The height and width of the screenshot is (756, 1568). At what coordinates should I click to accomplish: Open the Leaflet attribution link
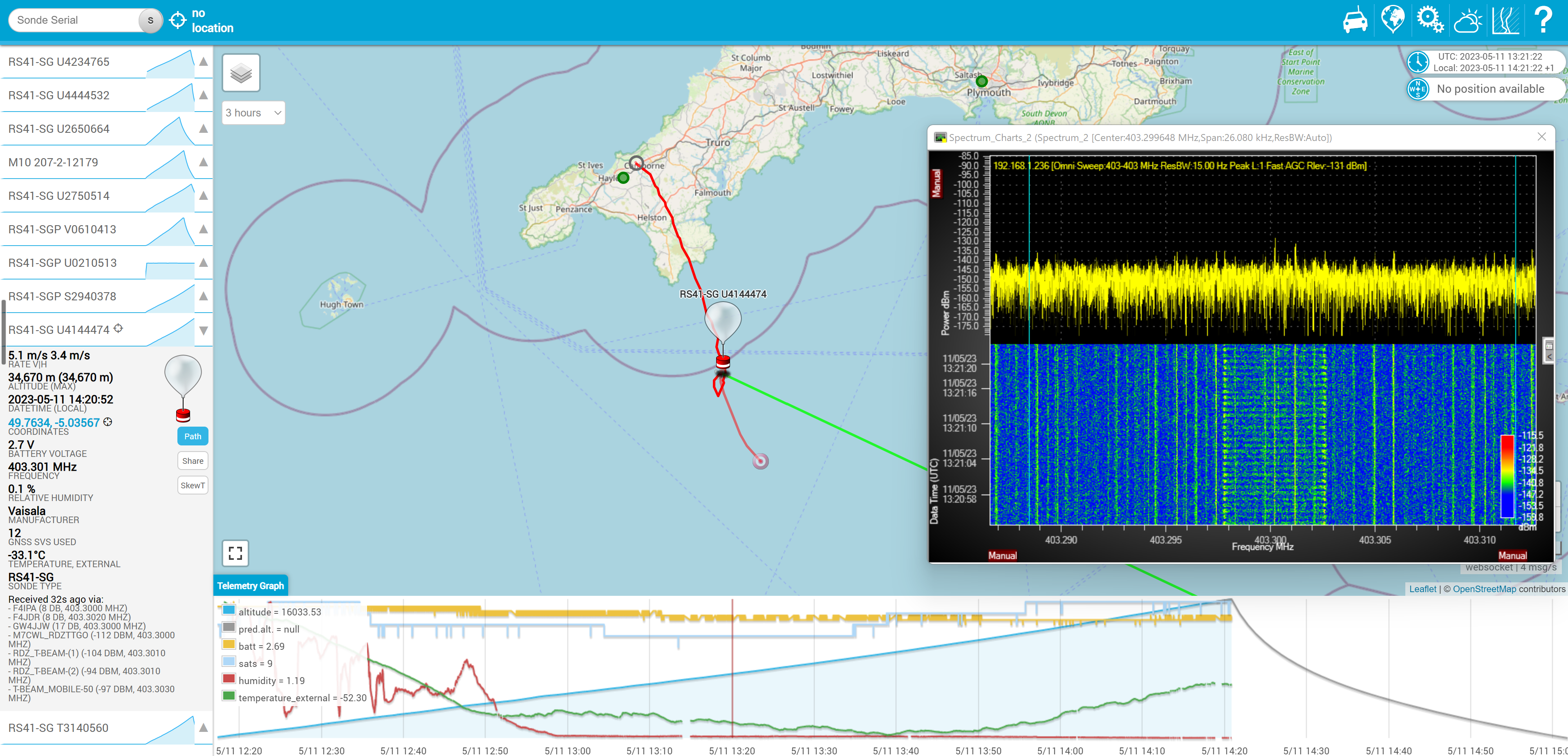pyautogui.click(x=1422, y=588)
